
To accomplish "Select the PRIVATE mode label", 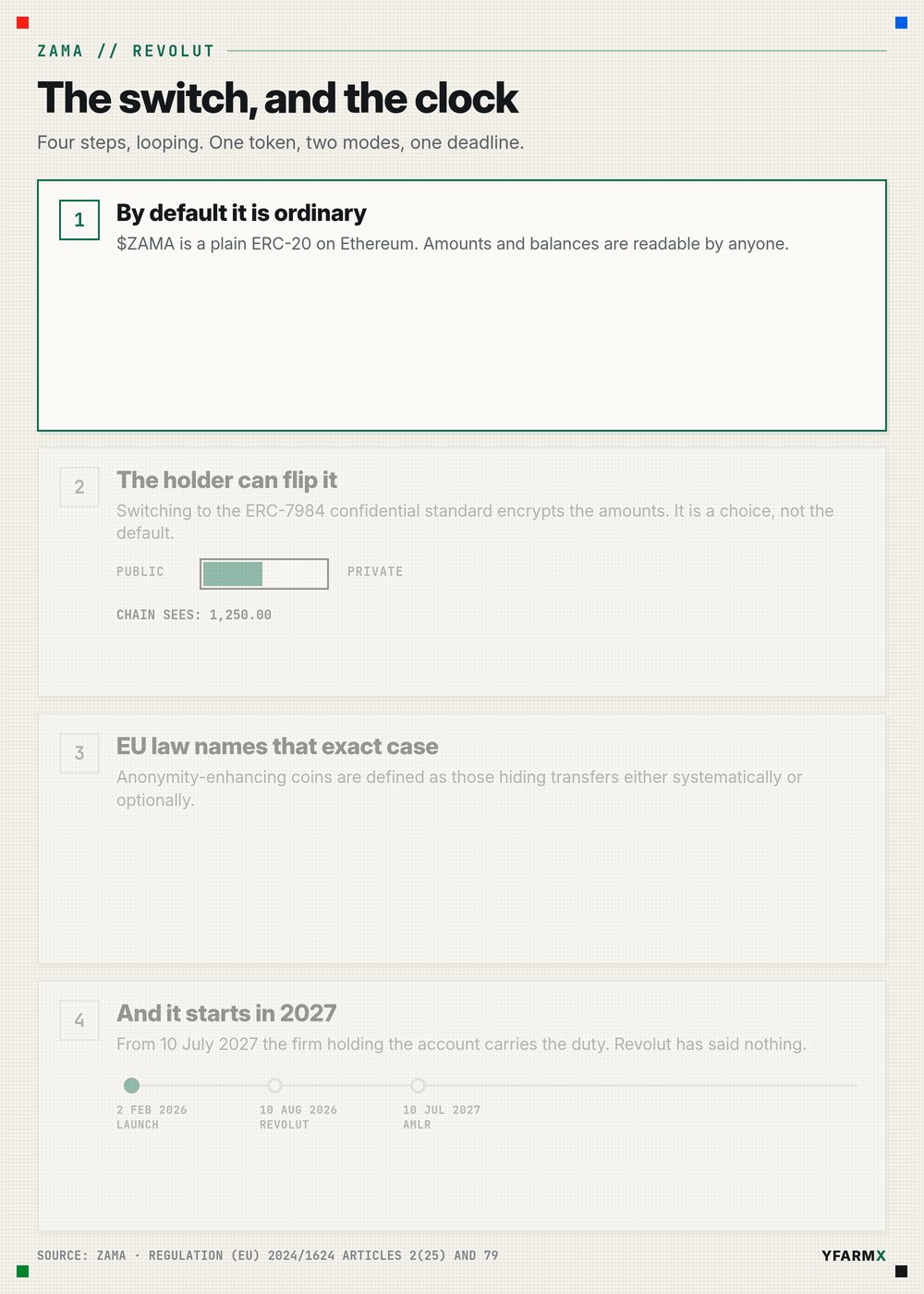I will [375, 572].
